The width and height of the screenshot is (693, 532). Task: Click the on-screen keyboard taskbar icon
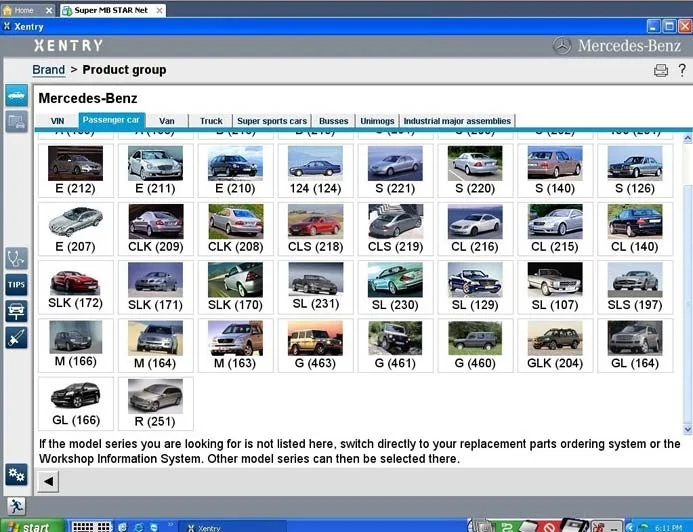point(92,527)
